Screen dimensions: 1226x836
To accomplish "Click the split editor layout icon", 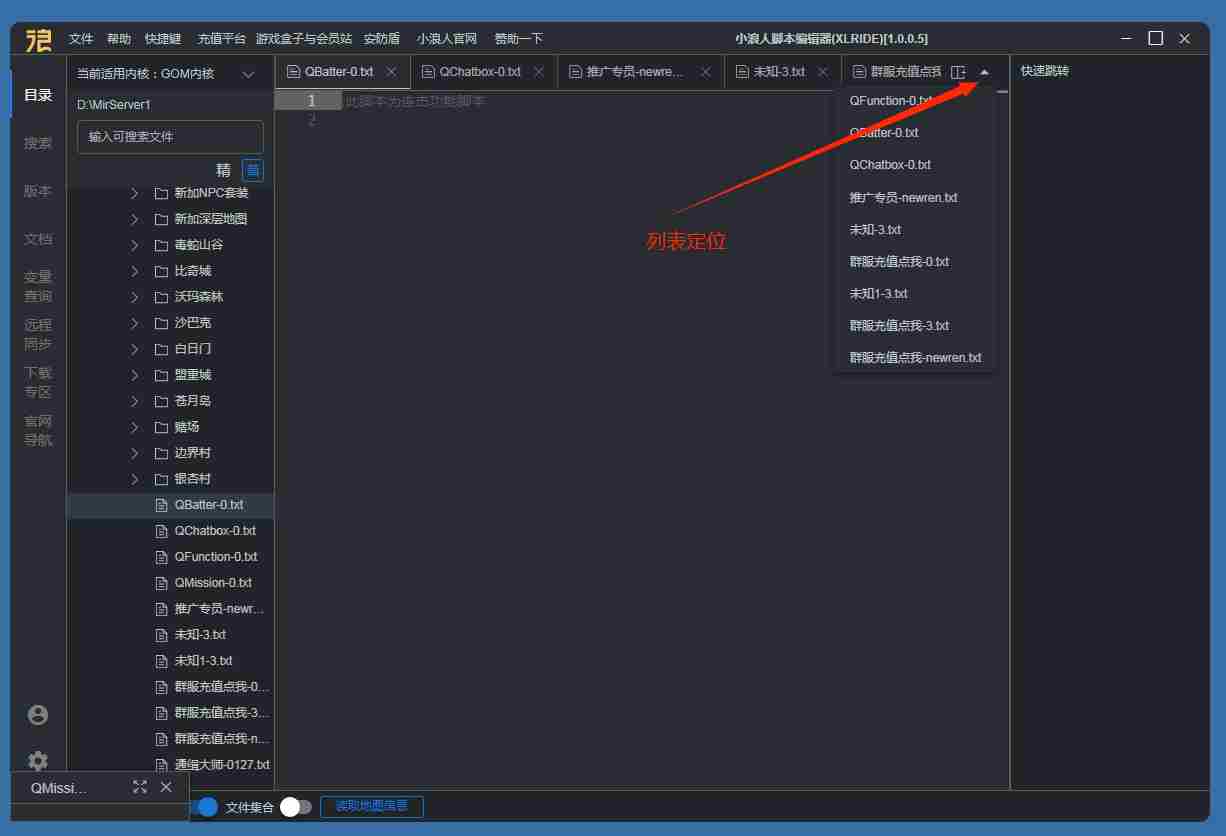I will (958, 72).
